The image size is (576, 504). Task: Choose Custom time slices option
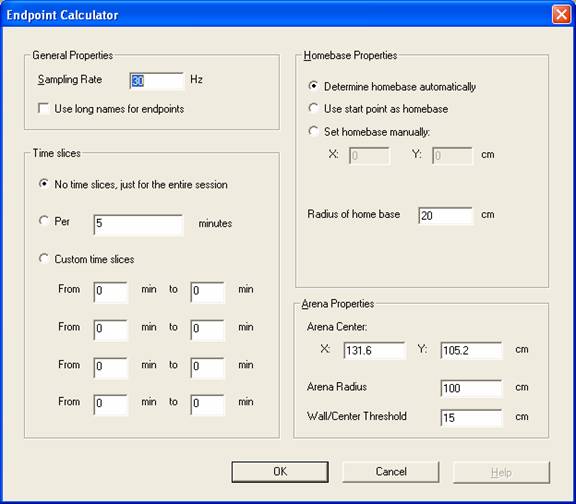[x=44, y=259]
